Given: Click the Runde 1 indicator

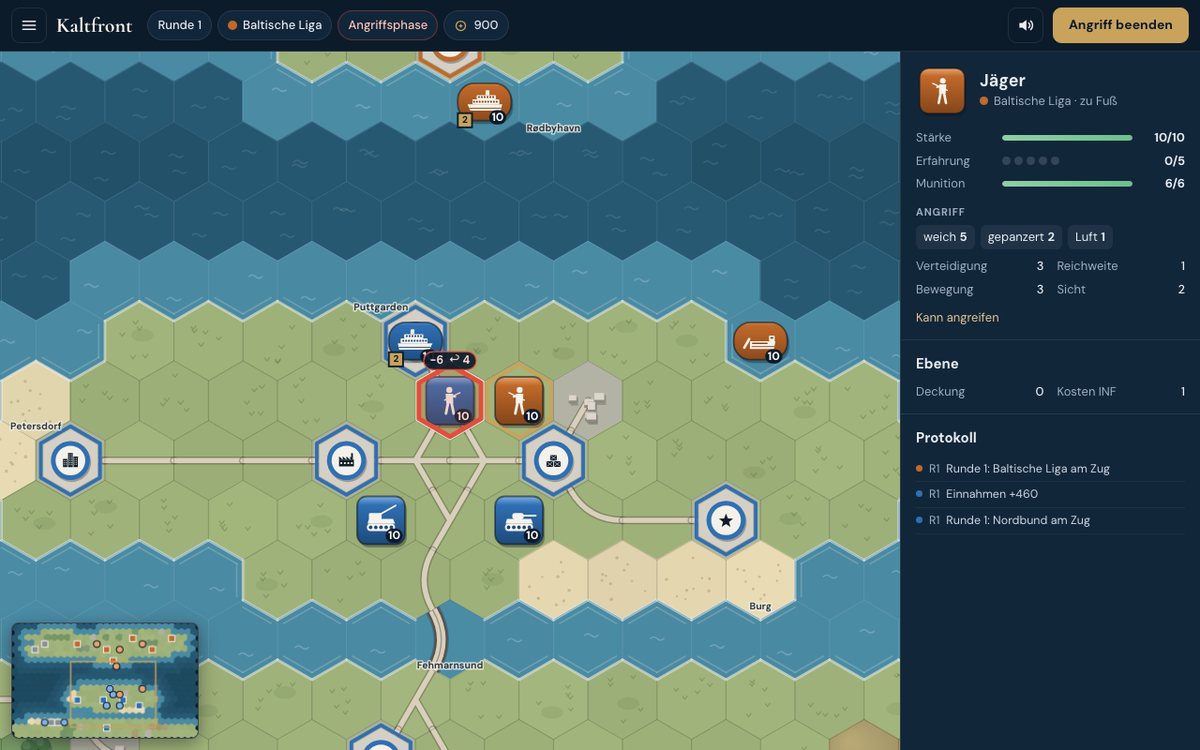Looking at the screenshot, I should click(179, 25).
